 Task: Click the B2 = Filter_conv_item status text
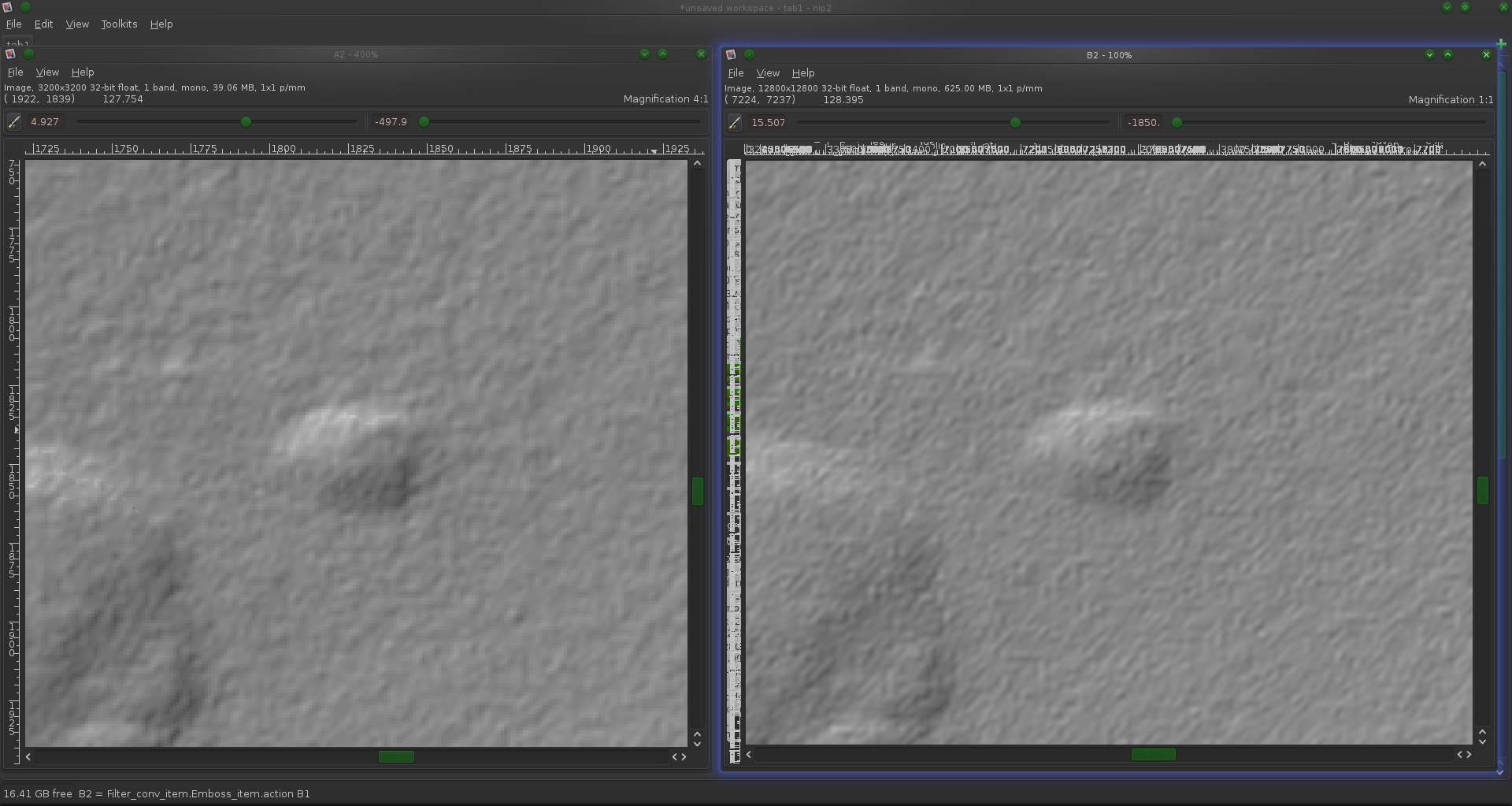click(194, 793)
